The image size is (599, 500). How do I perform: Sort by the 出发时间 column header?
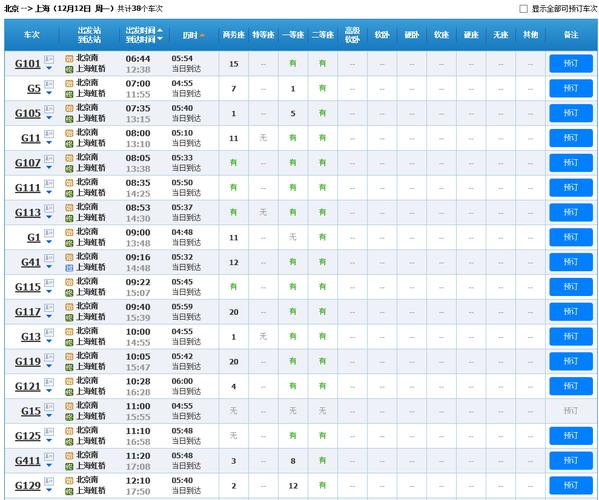coord(141,30)
